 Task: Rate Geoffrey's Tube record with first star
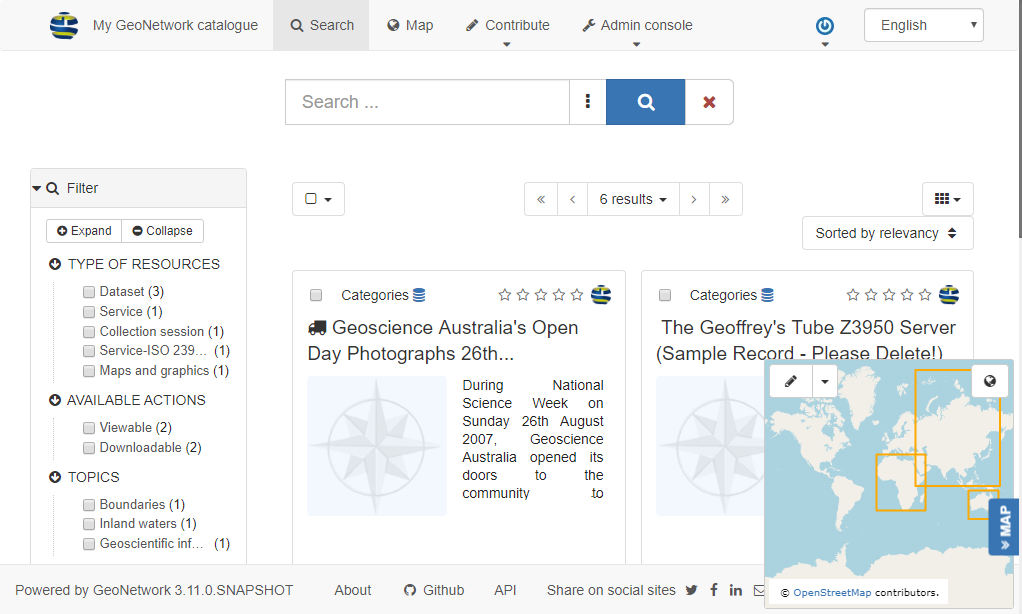tap(853, 295)
